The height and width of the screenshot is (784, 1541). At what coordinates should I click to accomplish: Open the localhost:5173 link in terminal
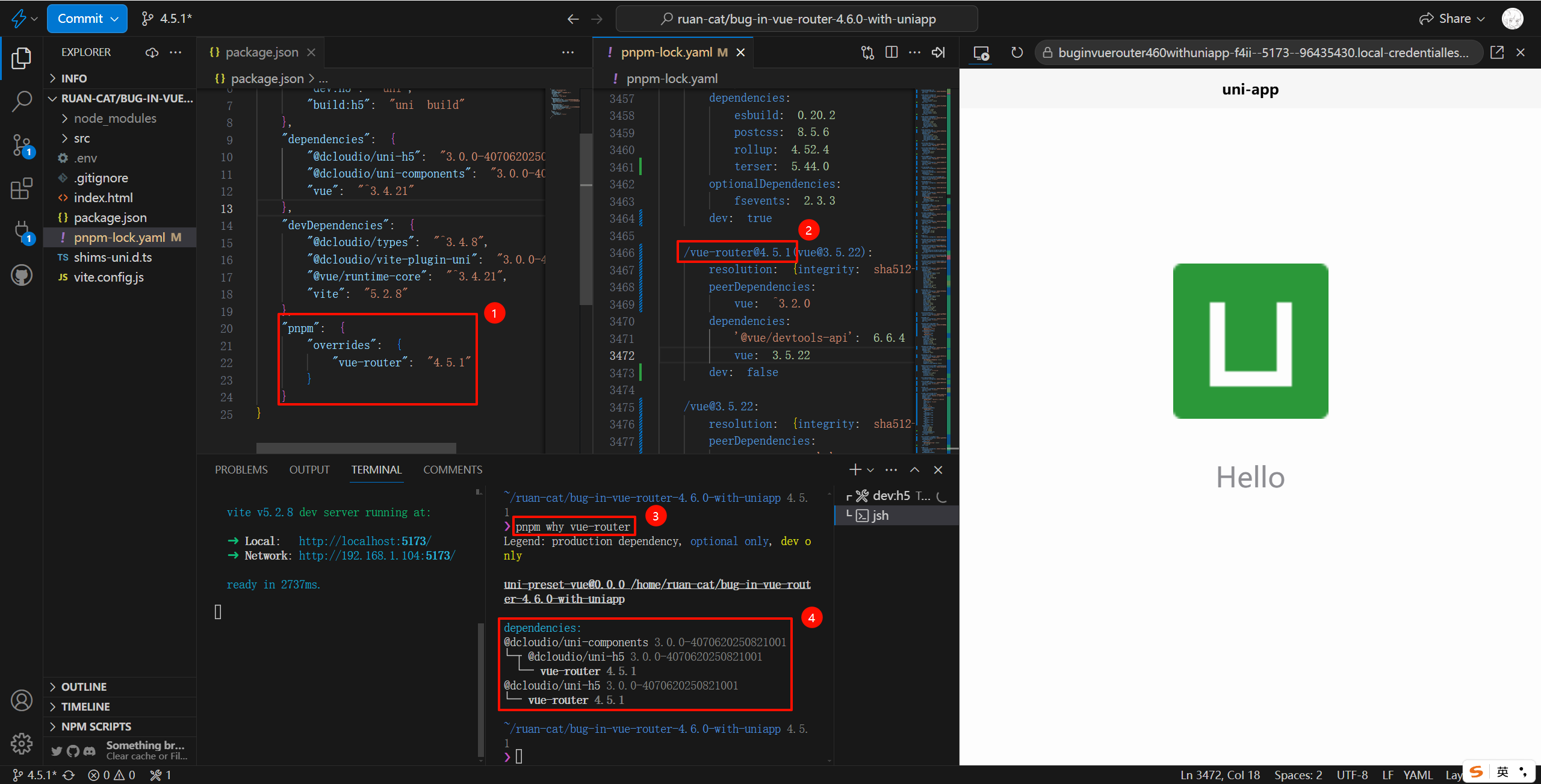[364, 541]
